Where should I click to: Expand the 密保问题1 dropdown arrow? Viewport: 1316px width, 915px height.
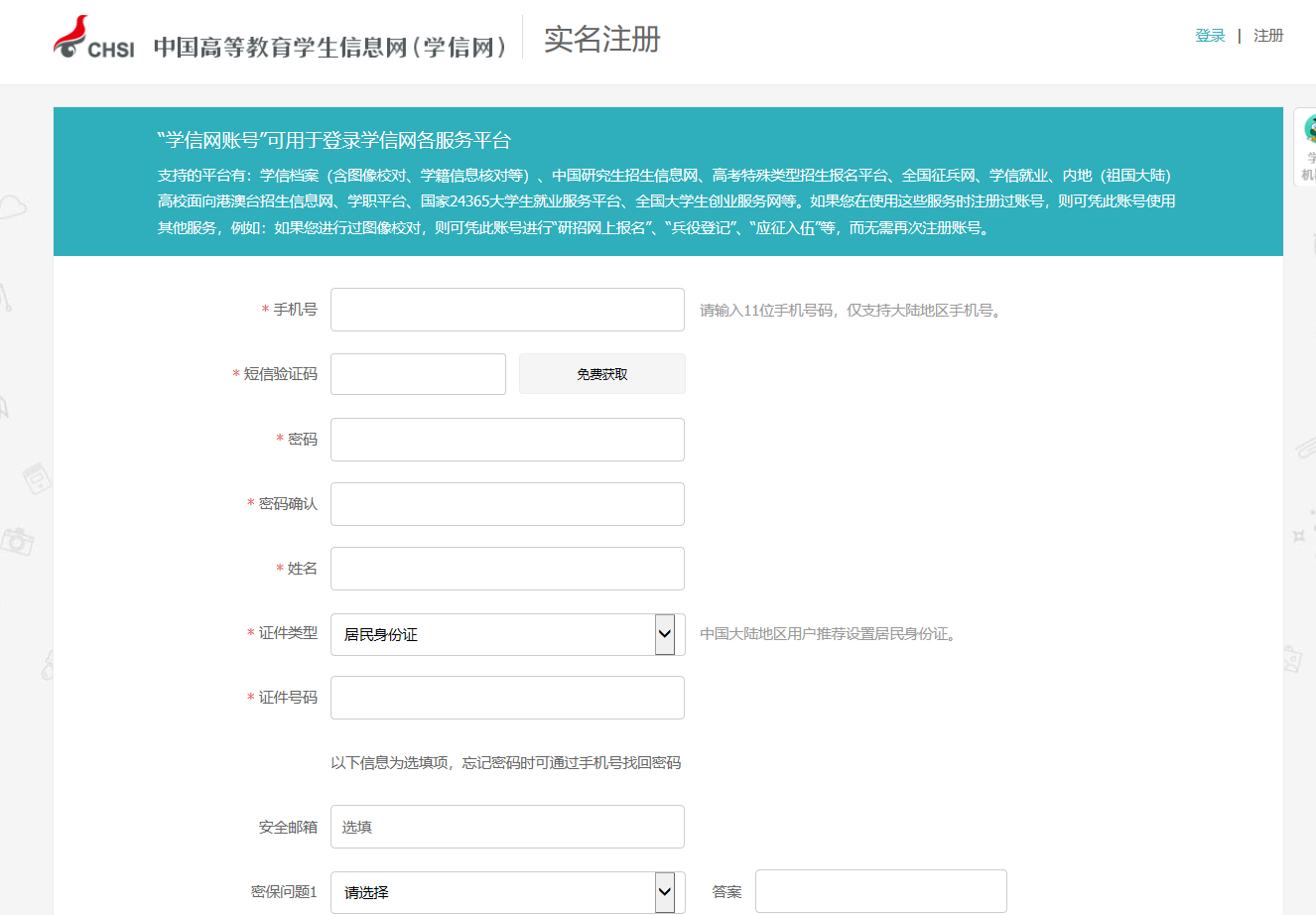[x=665, y=892]
